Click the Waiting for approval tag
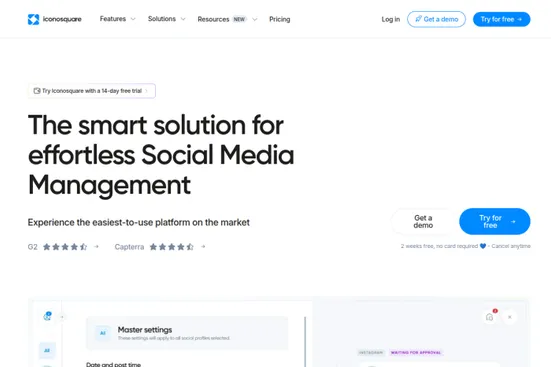This screenshot has width=551, height=367. [416, 353]
